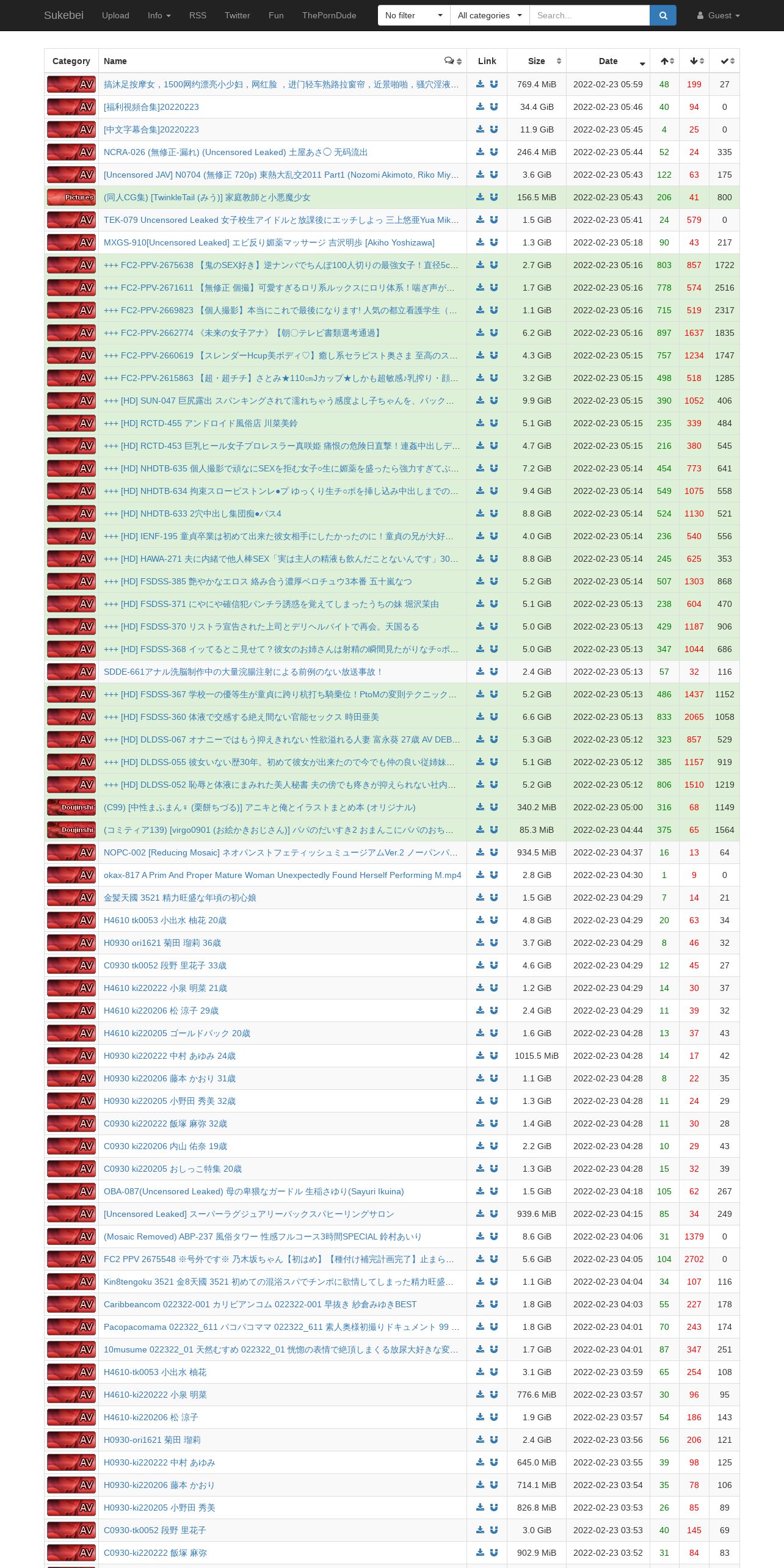
Task: Sort by seeders up-arrow column header
Action: [664, 61]
